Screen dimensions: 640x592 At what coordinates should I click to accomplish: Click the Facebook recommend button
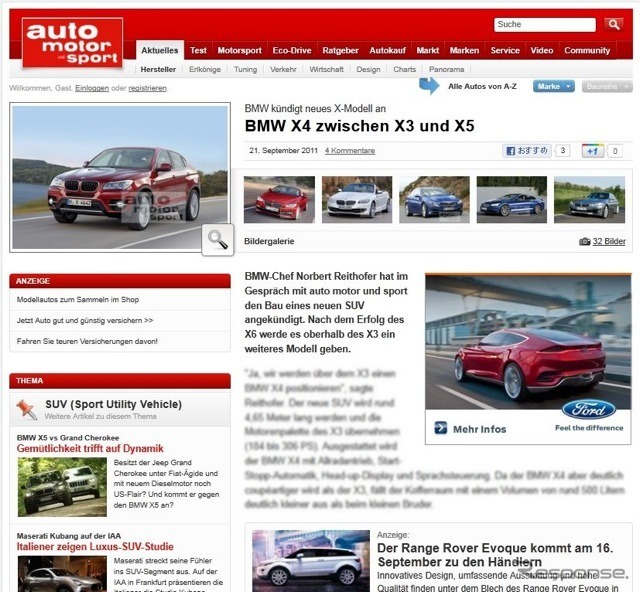coord(527,151)
